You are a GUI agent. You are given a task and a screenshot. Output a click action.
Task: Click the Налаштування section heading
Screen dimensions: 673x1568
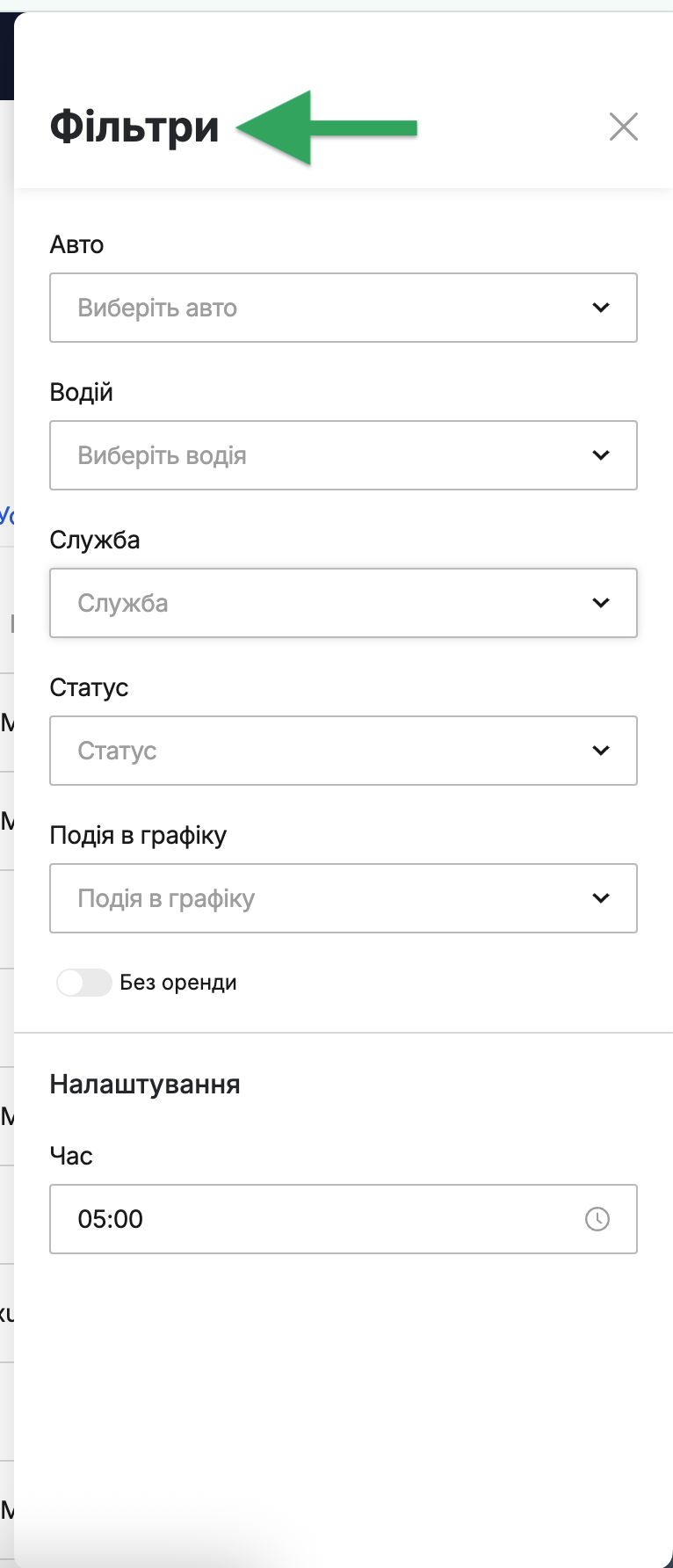pos(145,1085)
